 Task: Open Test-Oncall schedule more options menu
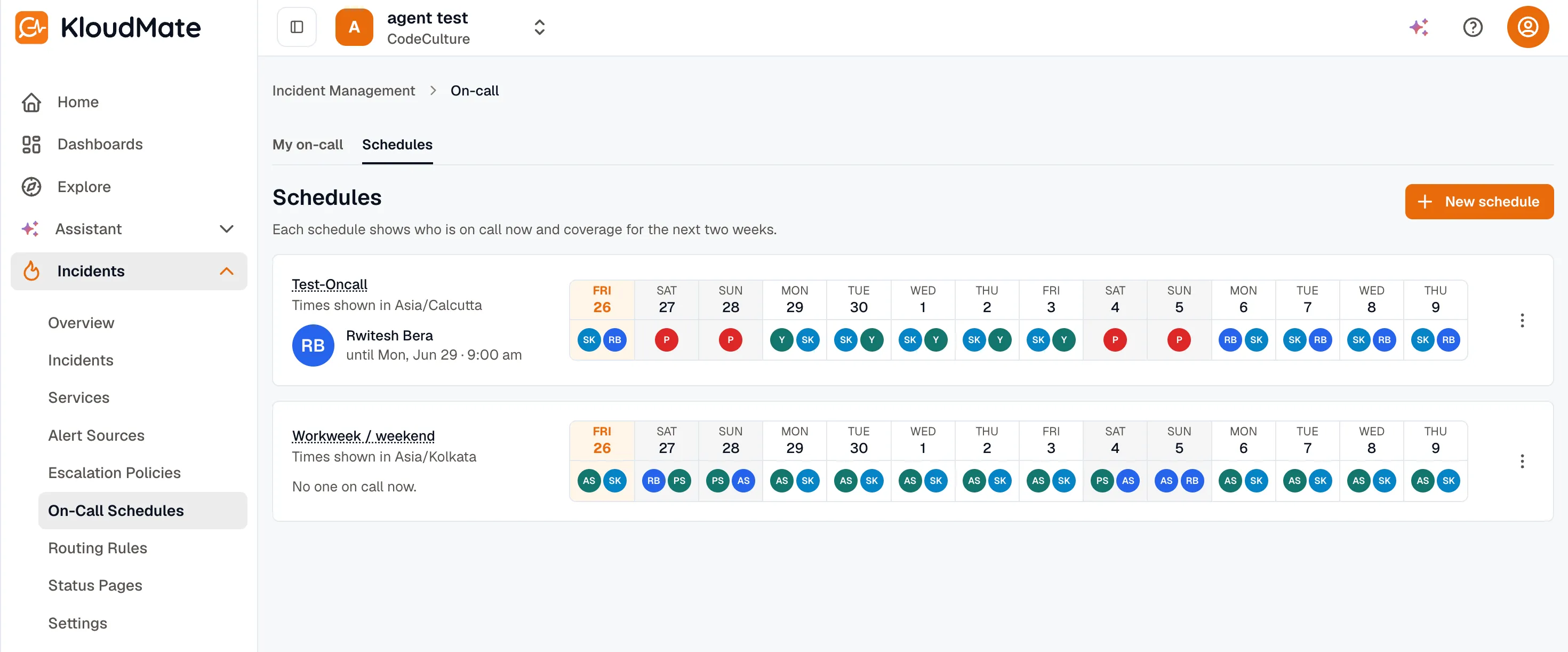[x=1522, y=321]
